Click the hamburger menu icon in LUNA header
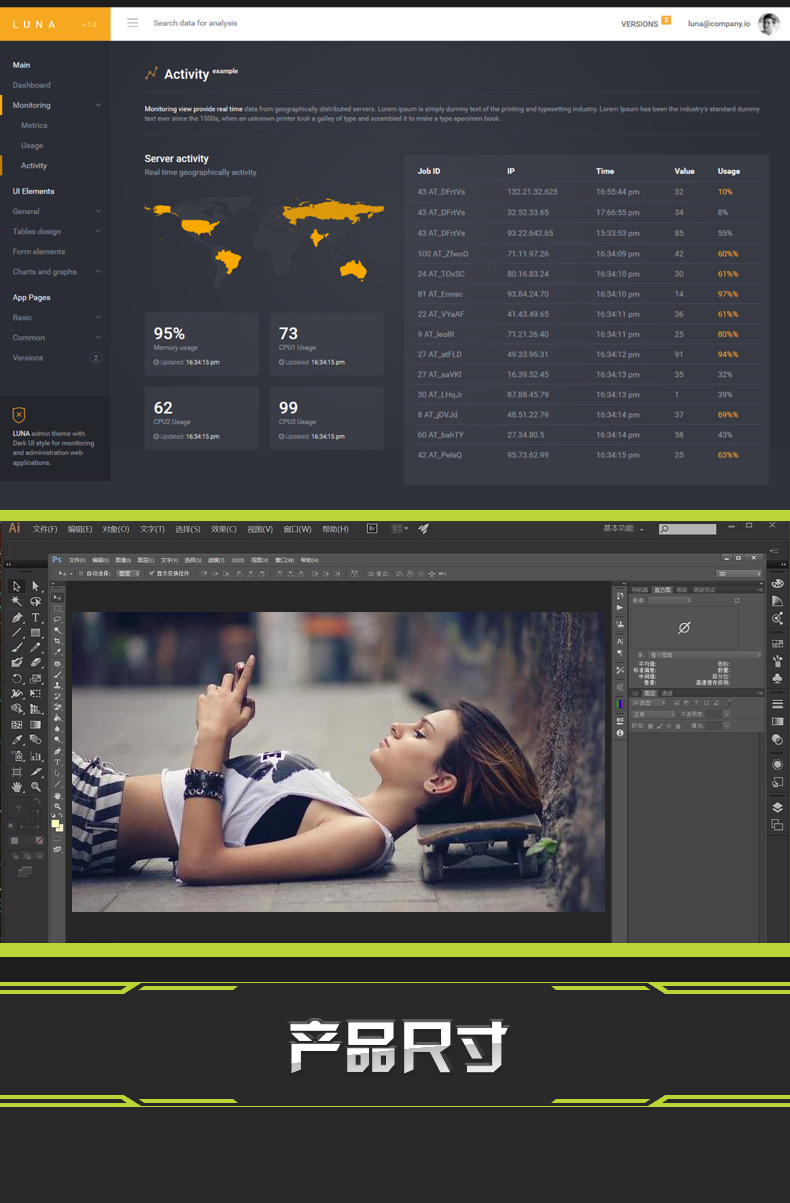 [x=132, y=23]
